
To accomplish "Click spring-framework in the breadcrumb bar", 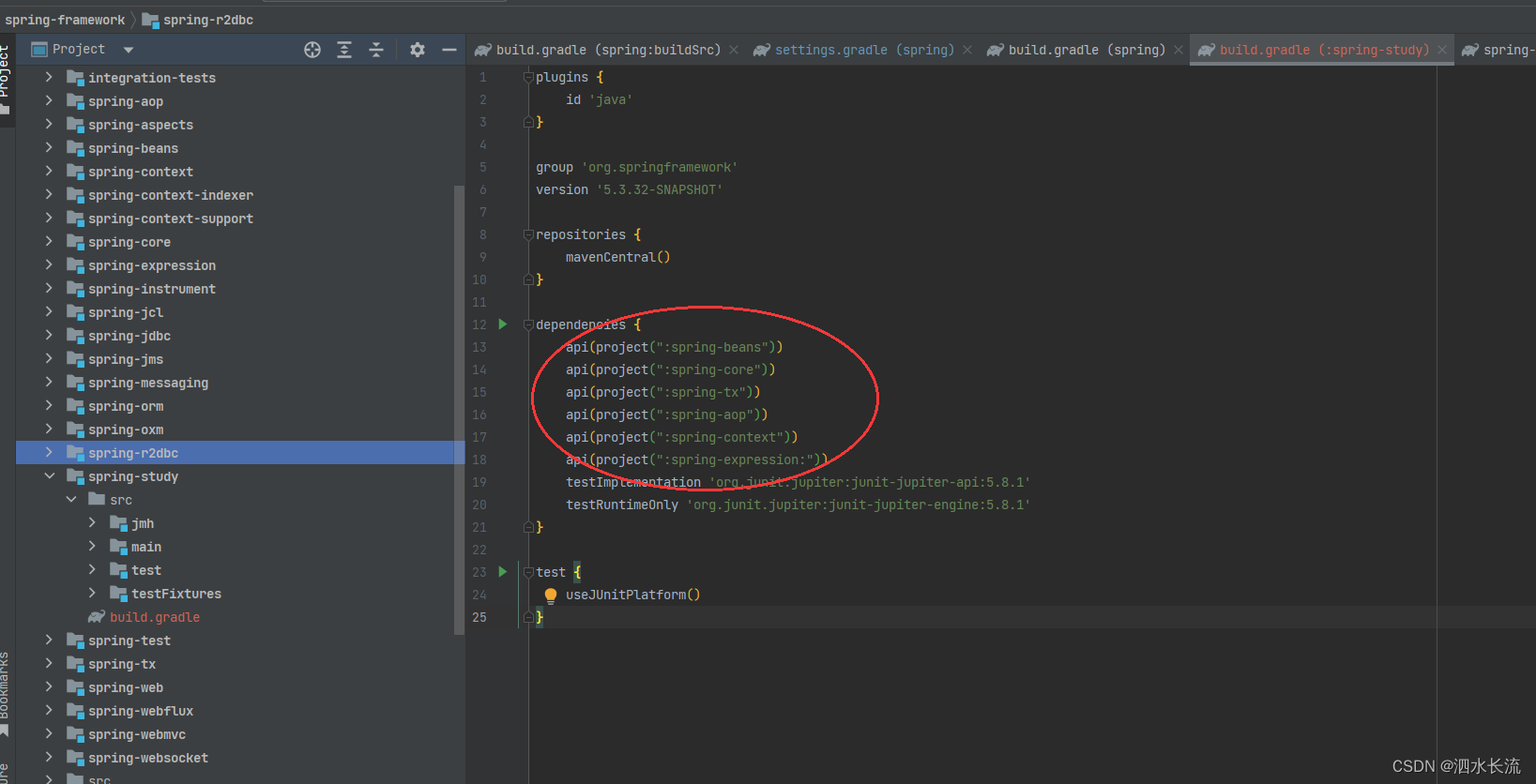I will (65, 20).
